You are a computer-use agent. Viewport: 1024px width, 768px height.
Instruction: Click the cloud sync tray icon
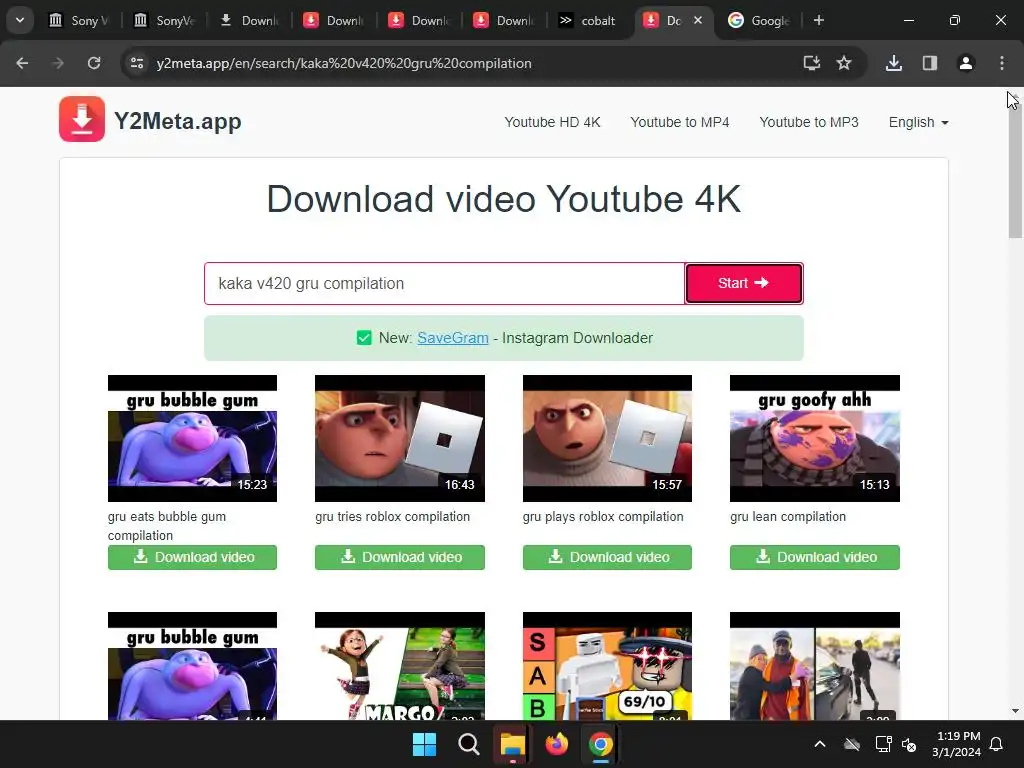(x=852, y=744)
